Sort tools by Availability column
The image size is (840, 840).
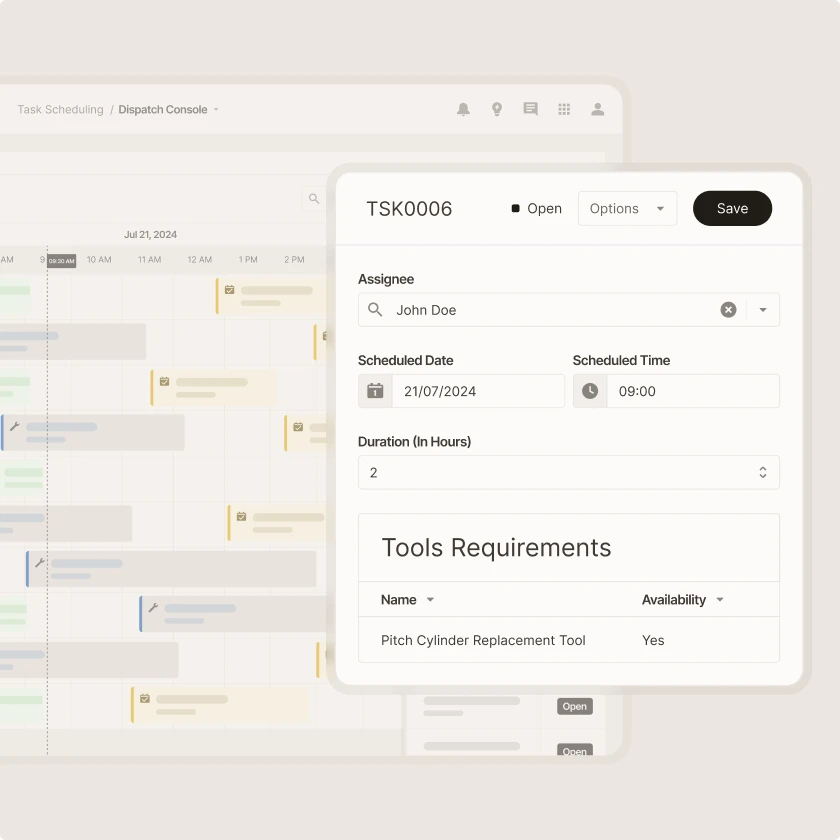682,599
